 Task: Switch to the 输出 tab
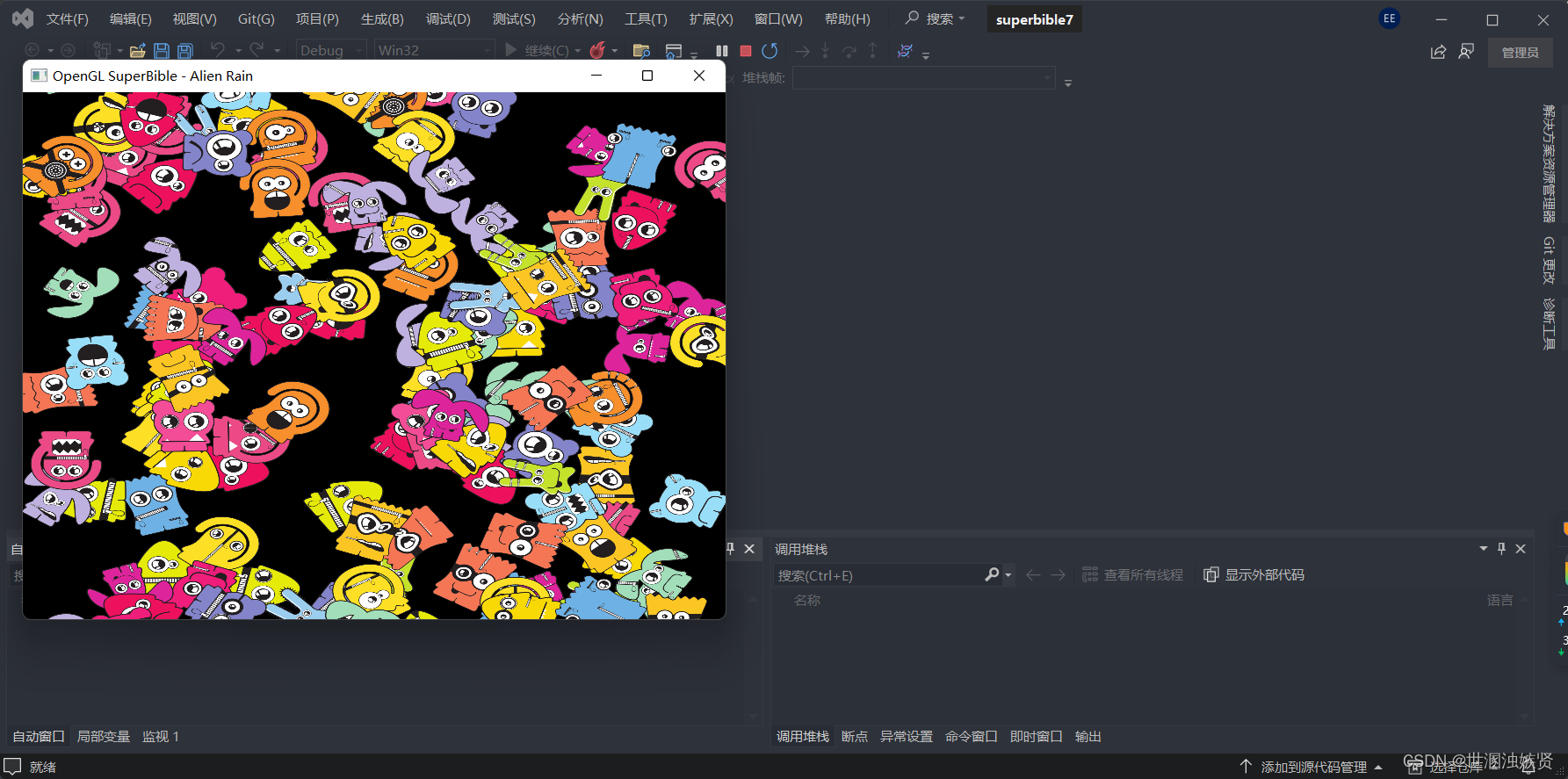[x=1088, y=736]
